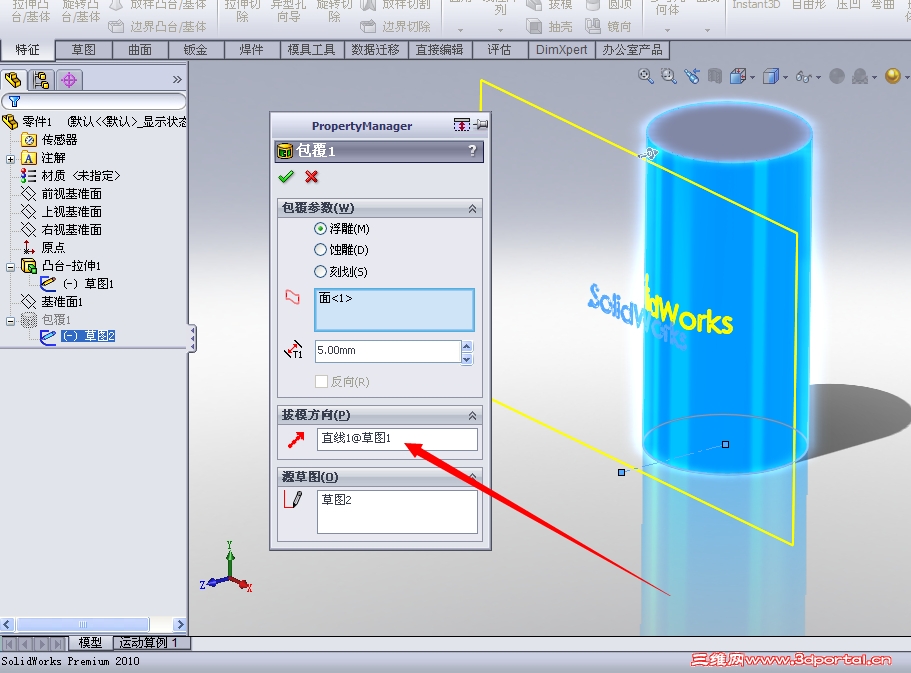This screenshot has width=911, height=673.
Task: Collapse the 拔模方向(P) section
Action: pos(472,416)
